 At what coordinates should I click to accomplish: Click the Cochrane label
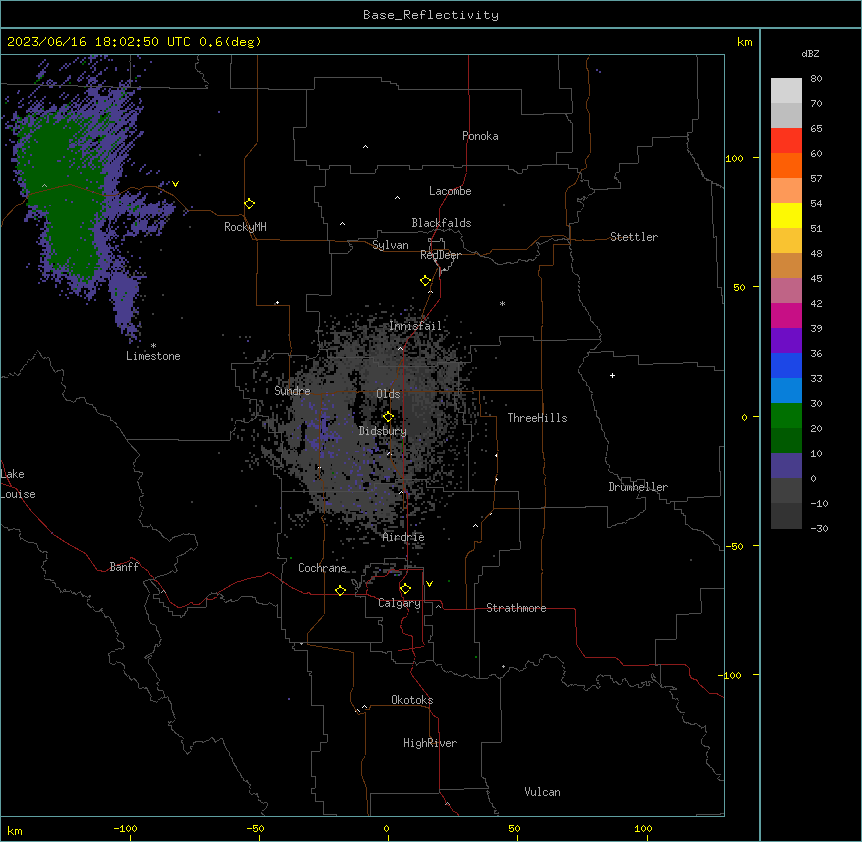(x=322, y=568)
